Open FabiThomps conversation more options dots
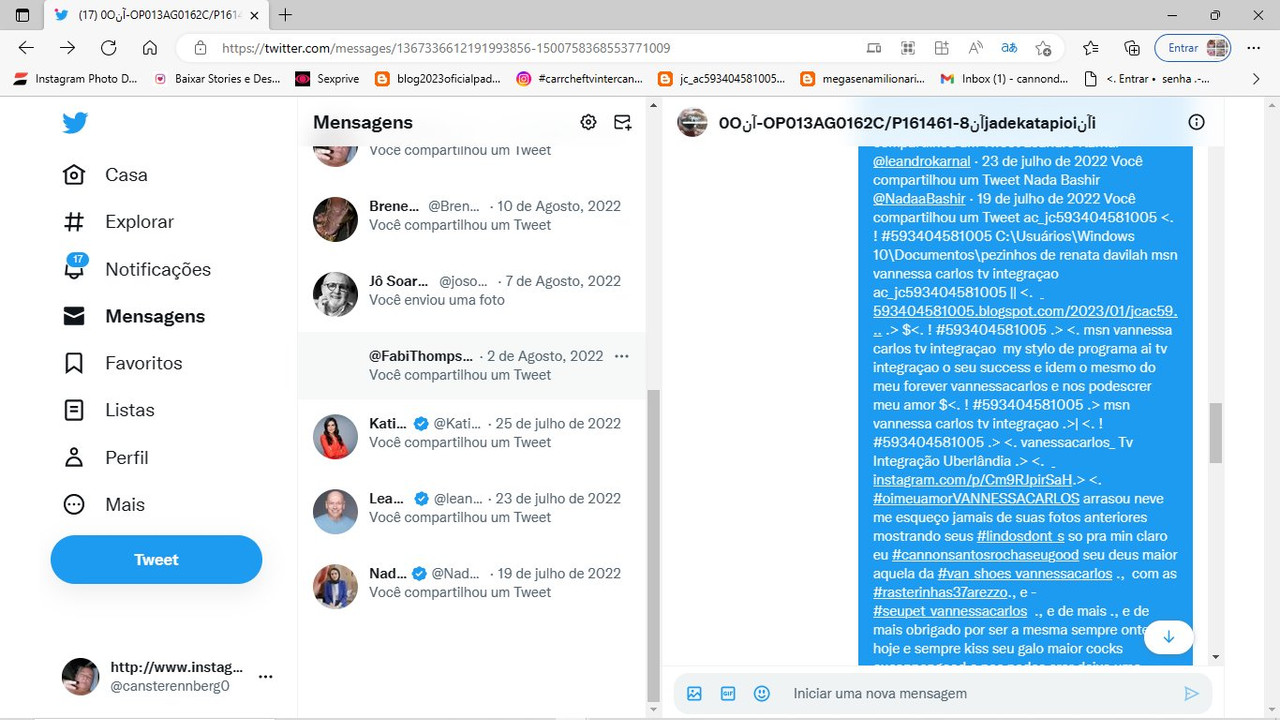Viewport: 1280px width, 720px height. coord(622,356)
